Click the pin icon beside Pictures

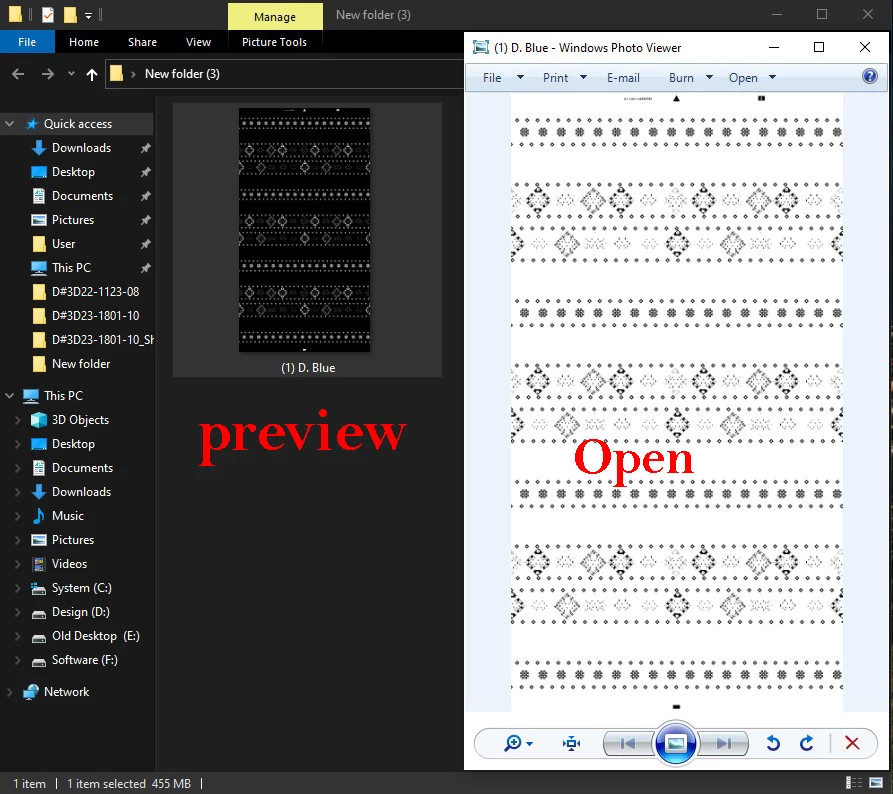click(x=146, y=220)
